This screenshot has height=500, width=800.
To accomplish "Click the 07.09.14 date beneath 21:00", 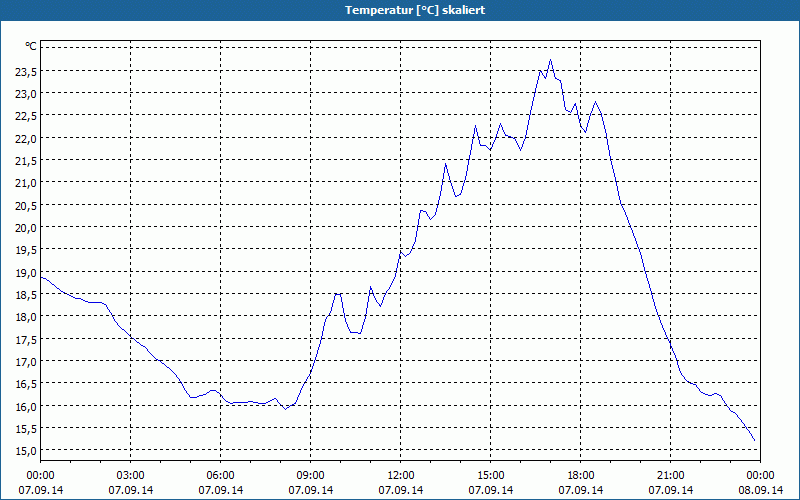I will tap(670, 490).
